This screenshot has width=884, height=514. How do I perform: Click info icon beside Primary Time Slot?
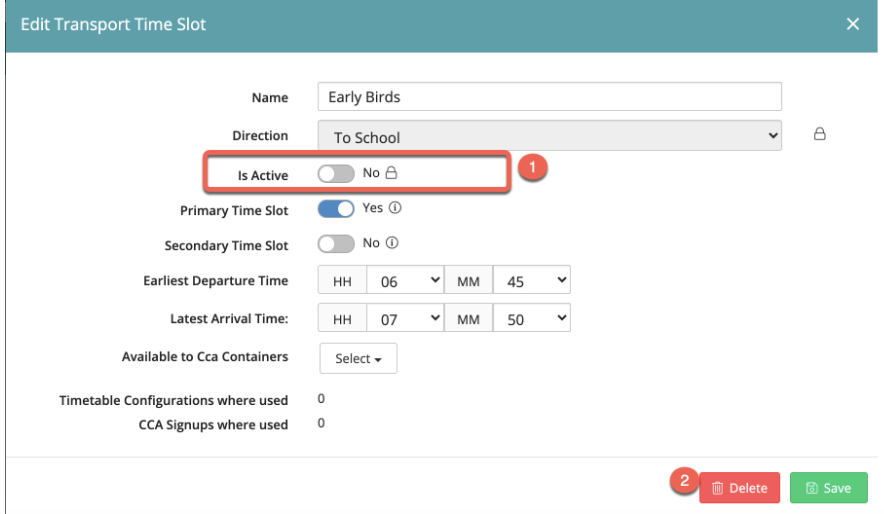394,209
